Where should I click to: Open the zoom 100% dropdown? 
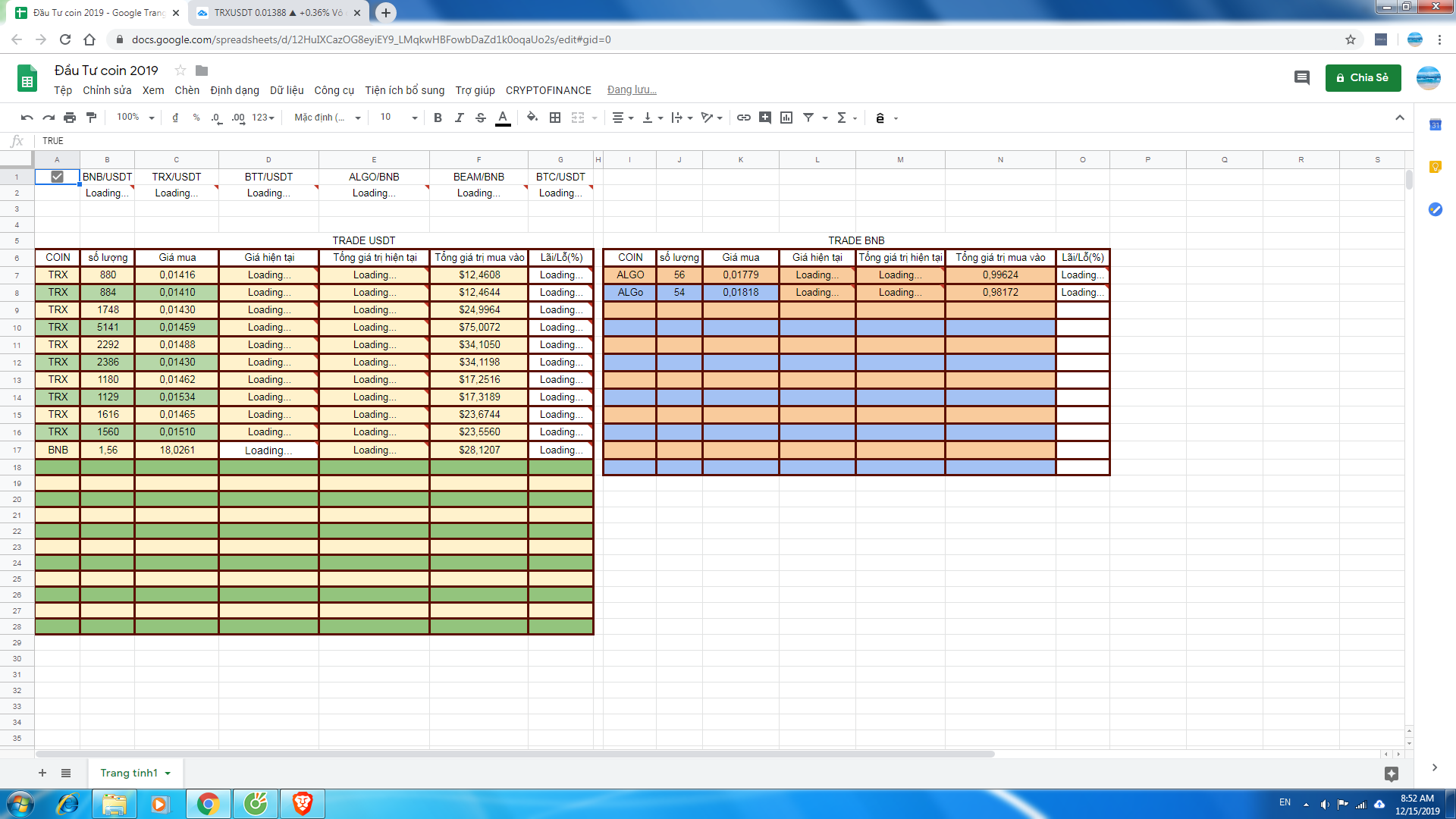(x=135, y=118)
